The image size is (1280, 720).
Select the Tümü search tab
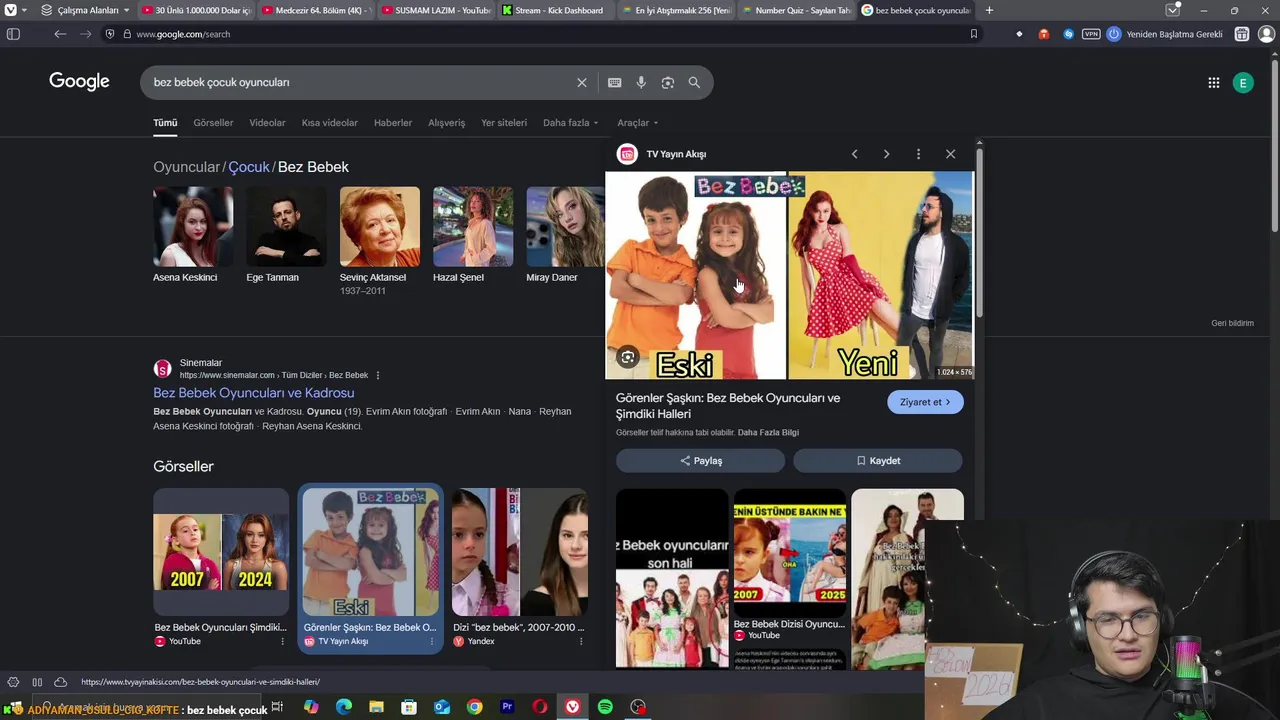[x=165, y=123]
